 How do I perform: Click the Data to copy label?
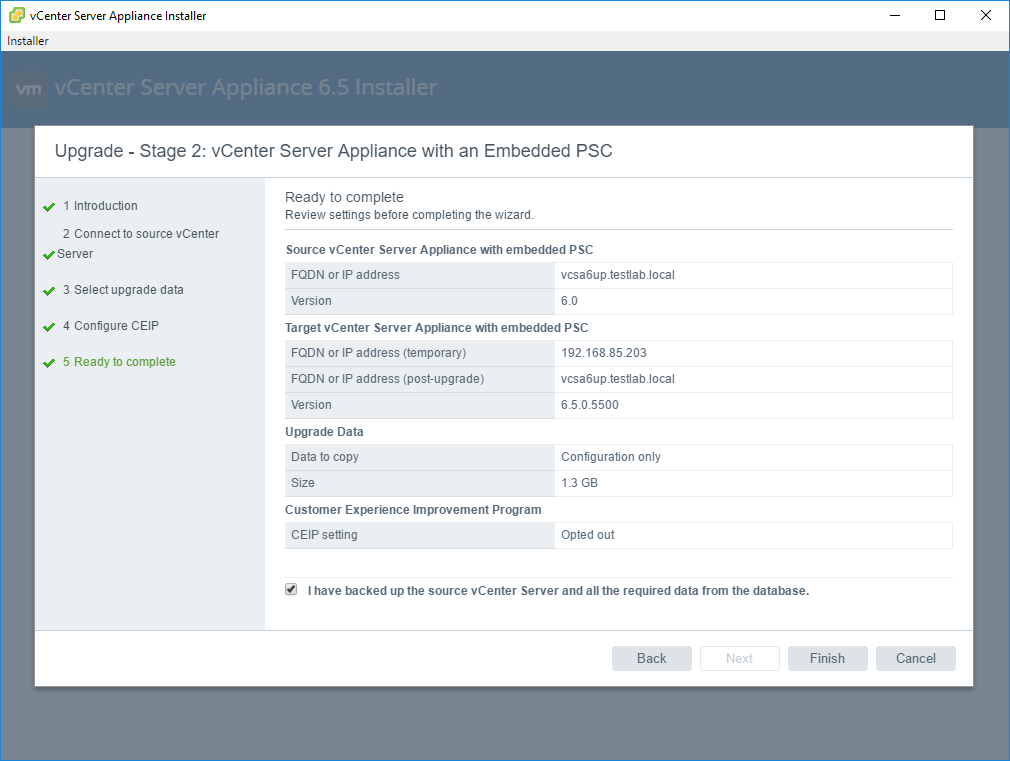click(325, 457)
